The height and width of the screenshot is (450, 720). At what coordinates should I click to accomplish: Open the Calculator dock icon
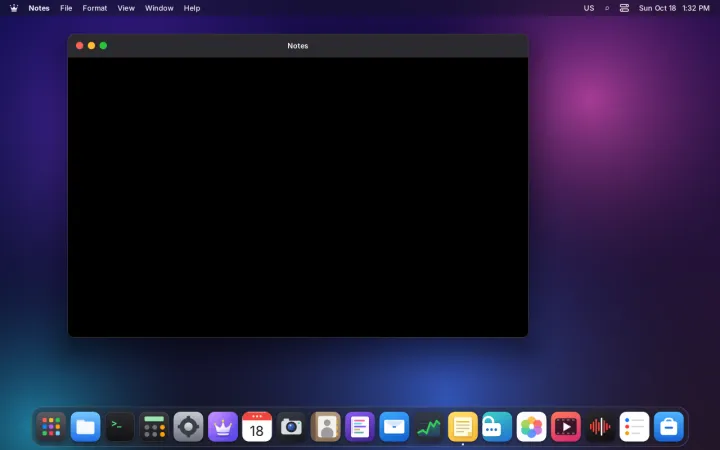tap(154, 427)
